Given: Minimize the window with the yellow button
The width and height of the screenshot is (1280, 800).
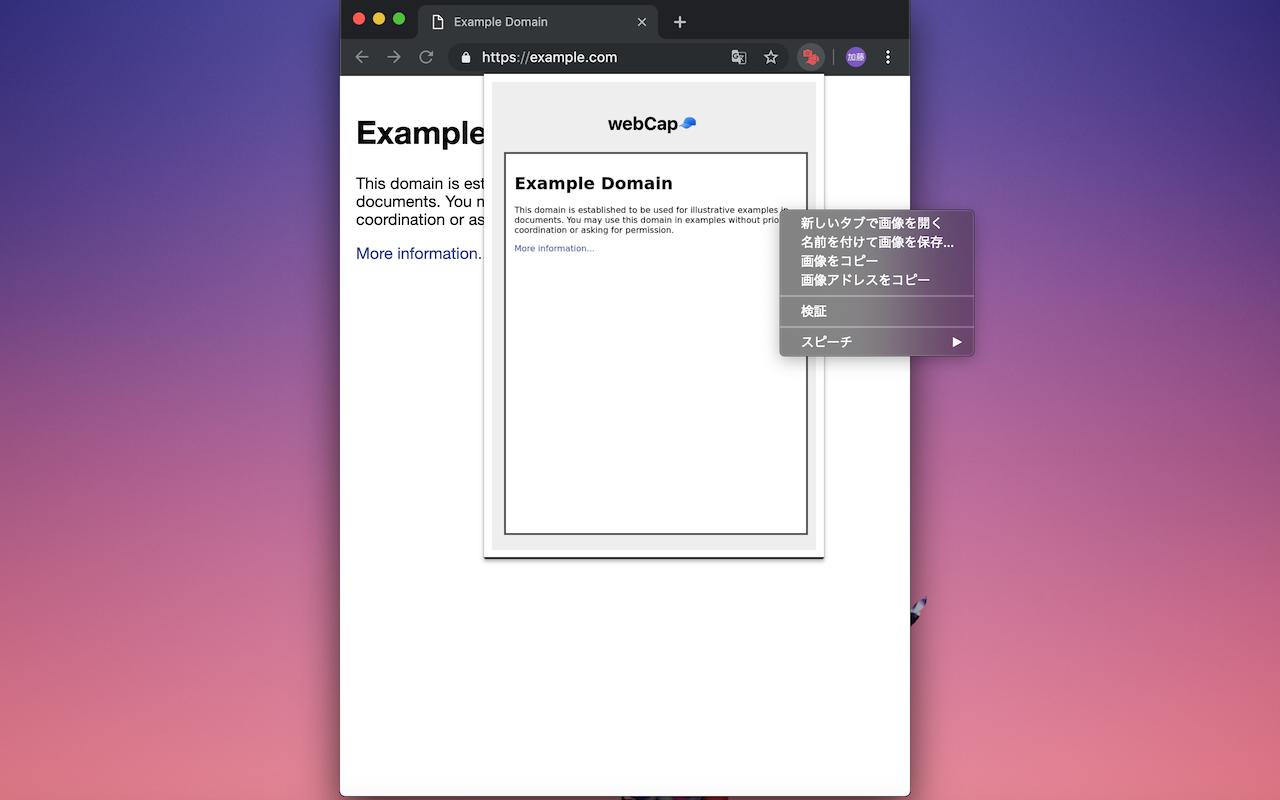Looking at the screenshot, I should coord(379,19).
